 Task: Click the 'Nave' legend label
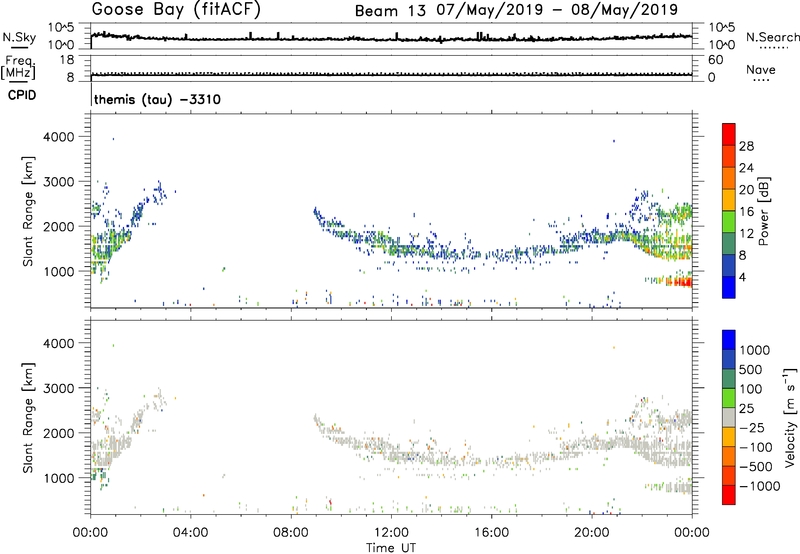coord(761,69)
